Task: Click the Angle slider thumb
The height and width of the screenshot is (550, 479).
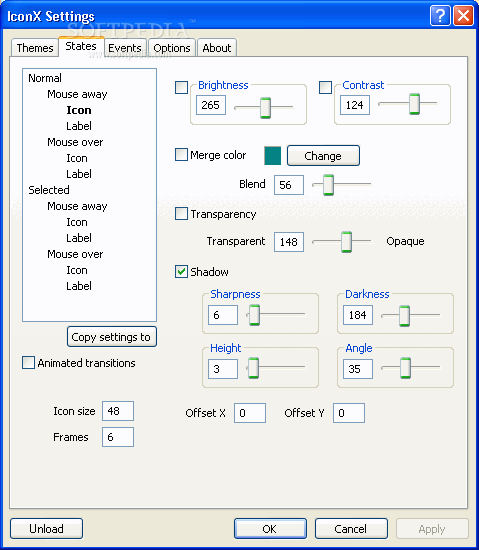Action: 405,368
